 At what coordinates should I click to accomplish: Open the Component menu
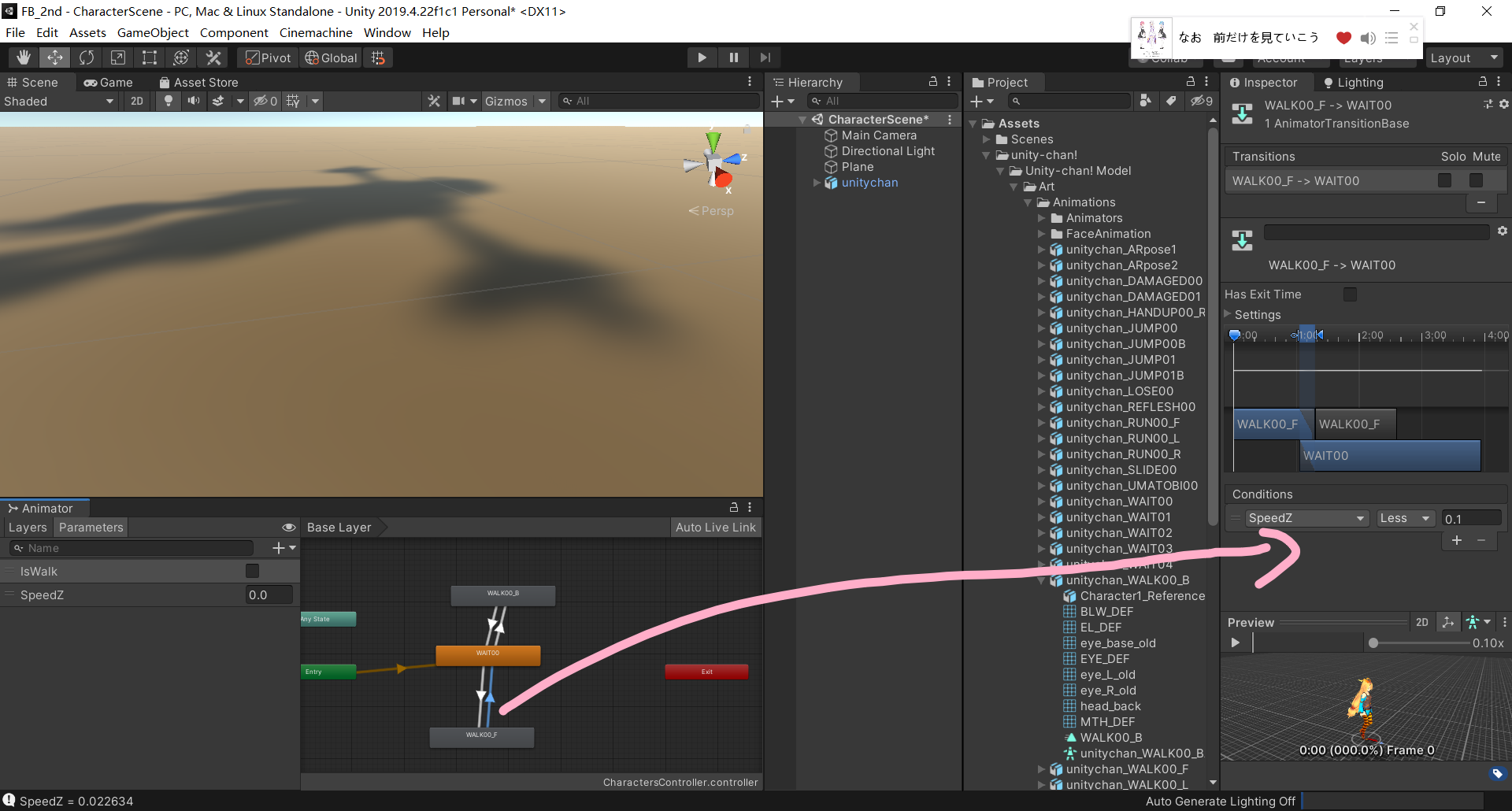pyautogui.click(x=234, y=32)
